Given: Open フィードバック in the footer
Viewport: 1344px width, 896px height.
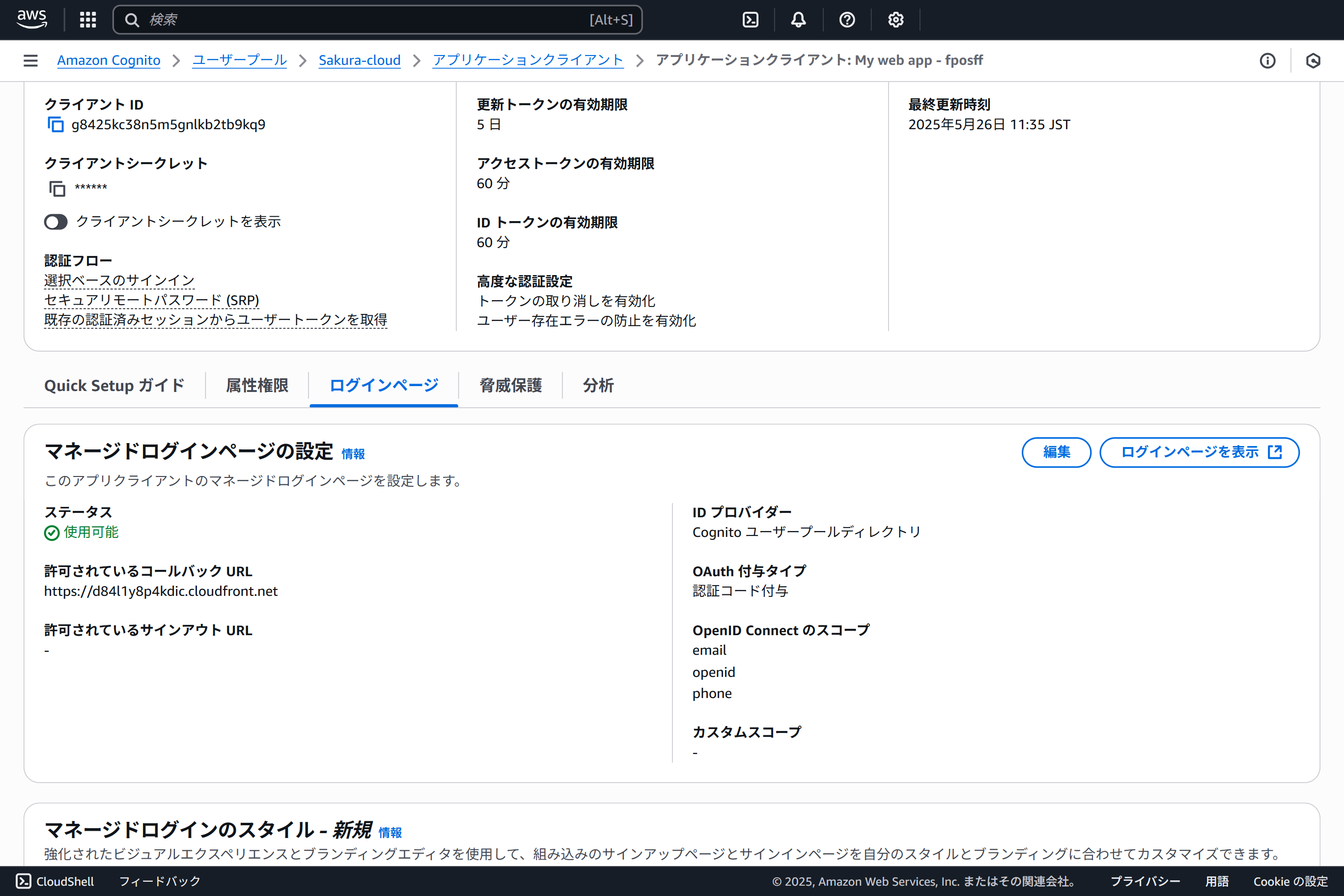Looking at the screenshot, I should 160,881.
